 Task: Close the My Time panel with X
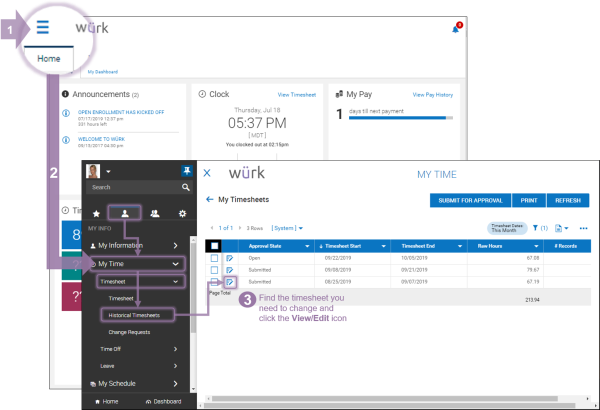207,173
